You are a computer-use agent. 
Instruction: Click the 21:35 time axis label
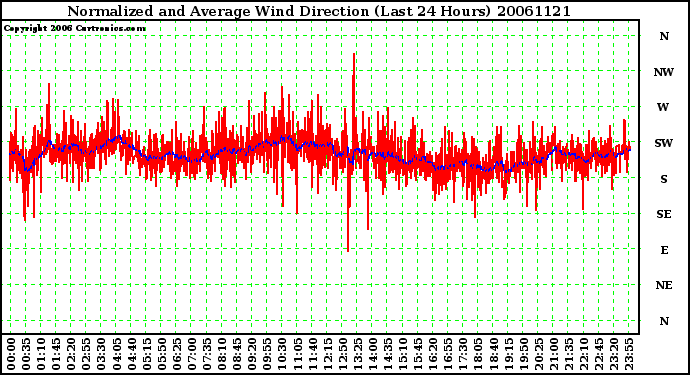569,354
